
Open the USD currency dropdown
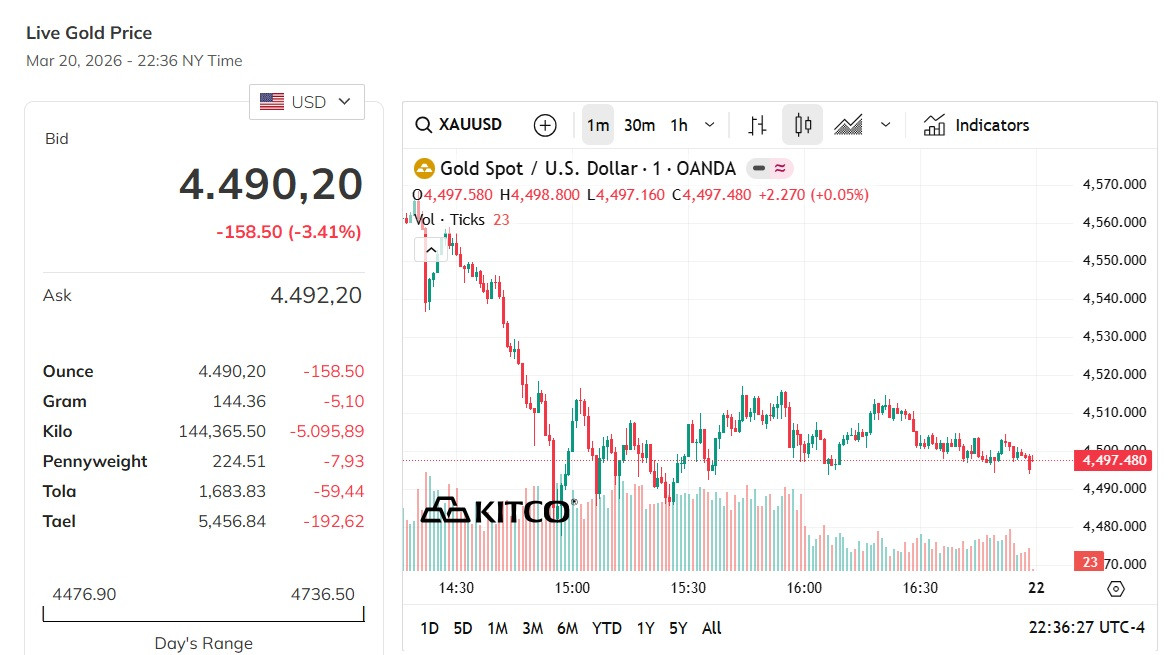tap(306, 102)
